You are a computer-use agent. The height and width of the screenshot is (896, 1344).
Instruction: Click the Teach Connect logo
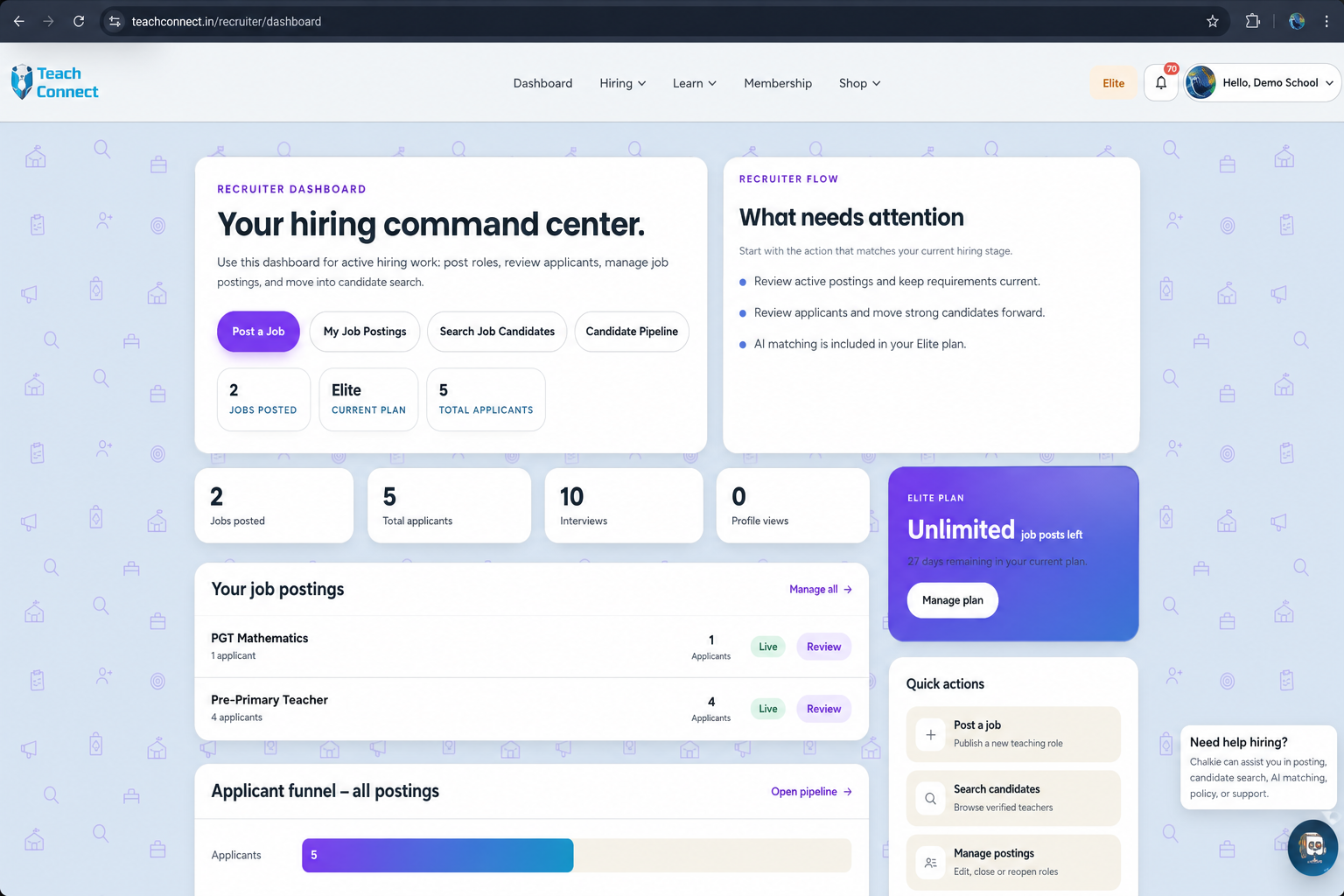(54, 82)
